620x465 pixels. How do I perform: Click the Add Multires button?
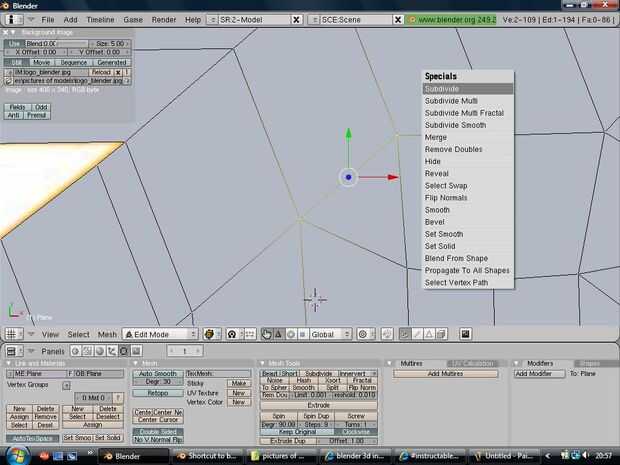pyautogui.click(x=445, y=374)
